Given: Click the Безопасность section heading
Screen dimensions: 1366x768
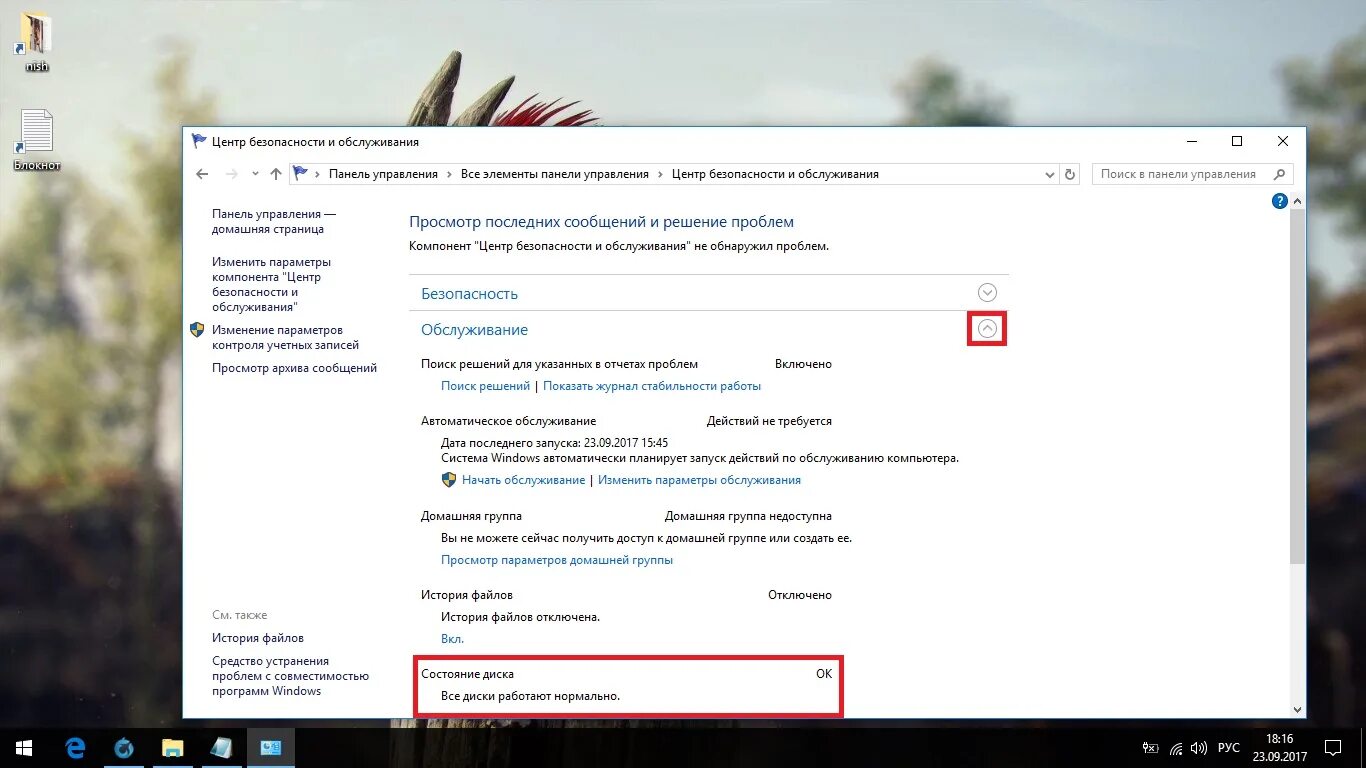Looking at the screenshot, I should (469, 294).
